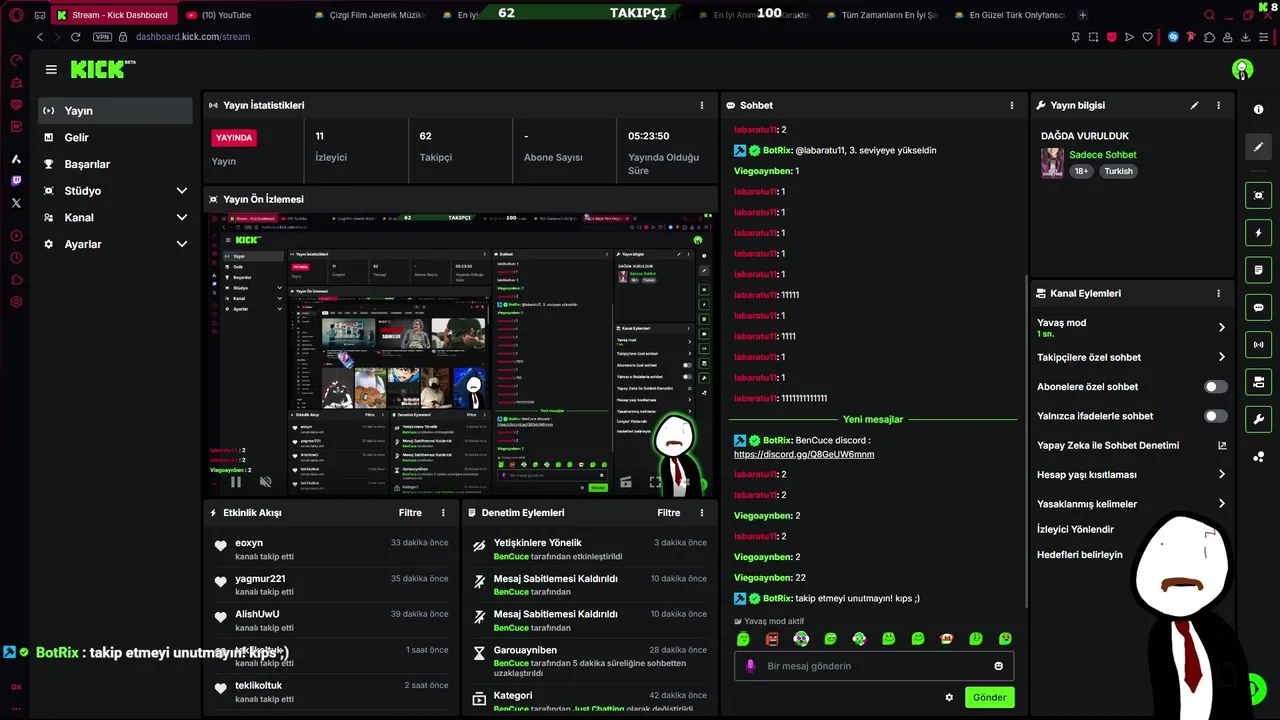Click the stream preview thumbnail
Image resolution: width=1280 pixels, height=720 pixels.
461,353
